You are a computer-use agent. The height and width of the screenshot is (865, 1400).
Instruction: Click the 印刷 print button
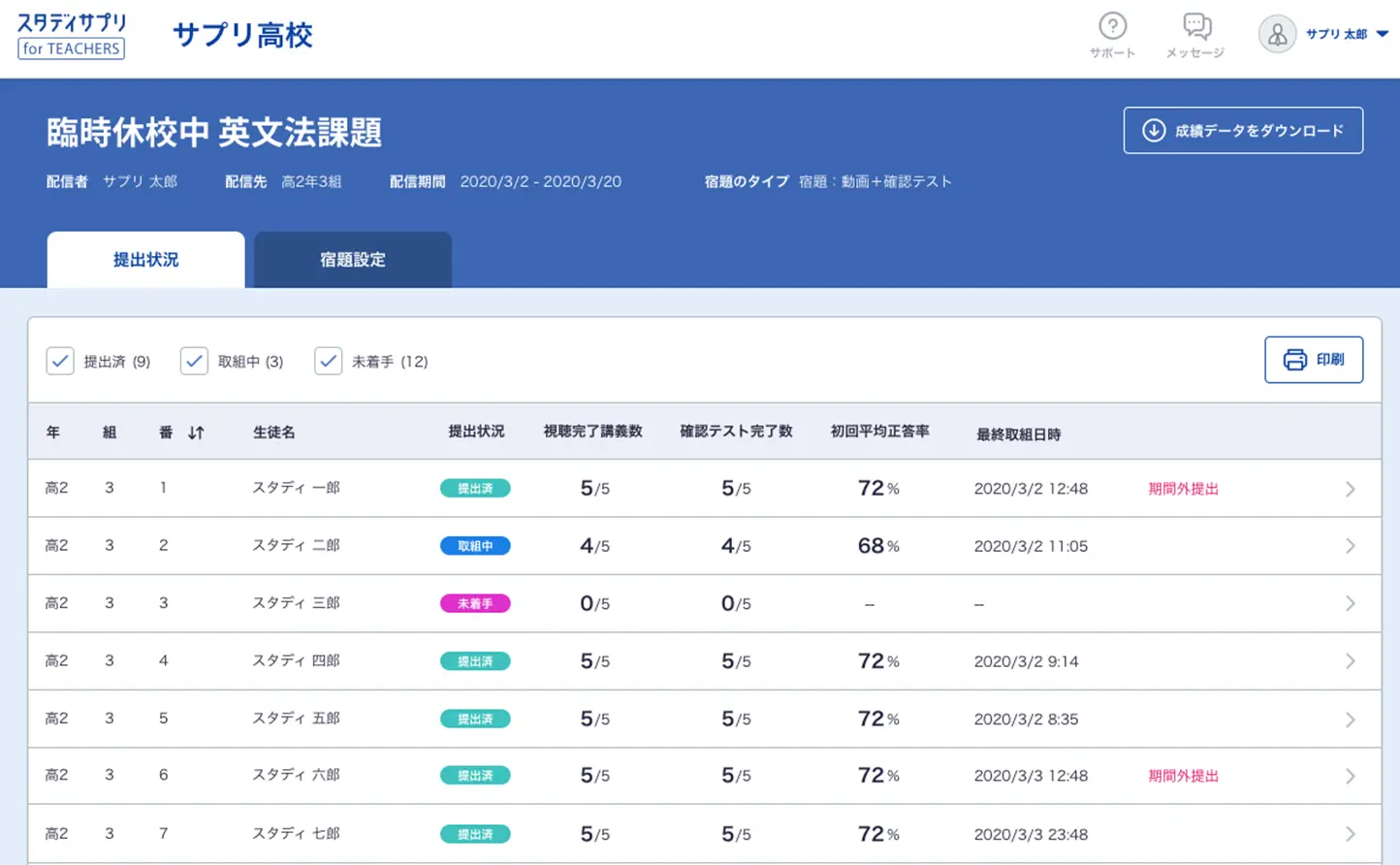pyautogui.click(x=1314, y=360)
